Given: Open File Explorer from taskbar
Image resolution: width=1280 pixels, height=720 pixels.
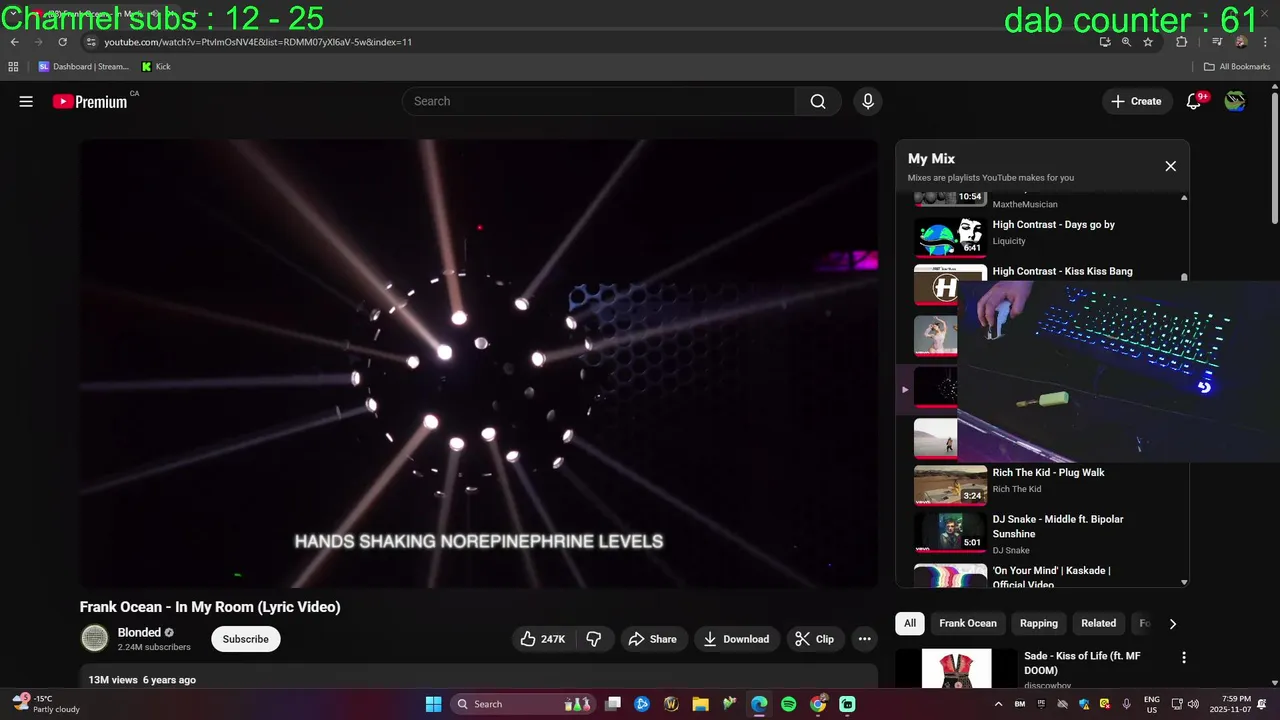Looking at the screenshot, I should (700, 704).
